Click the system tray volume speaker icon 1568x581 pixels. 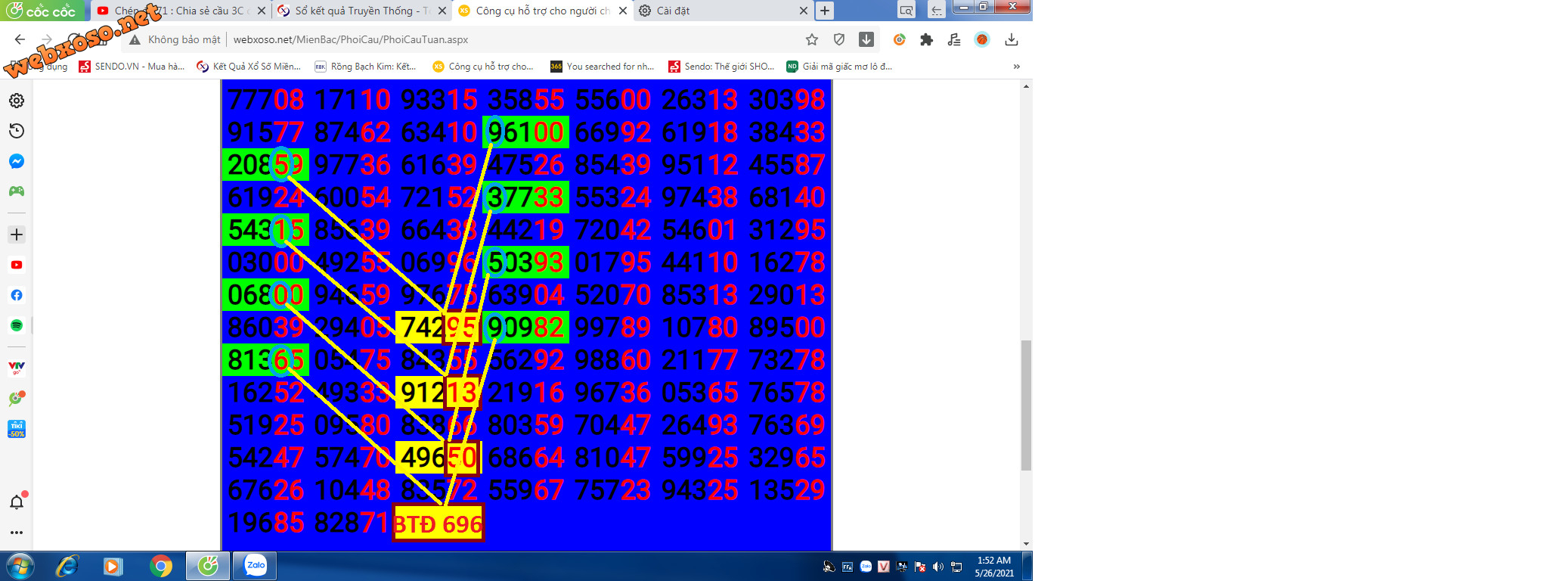coord(938,567)
